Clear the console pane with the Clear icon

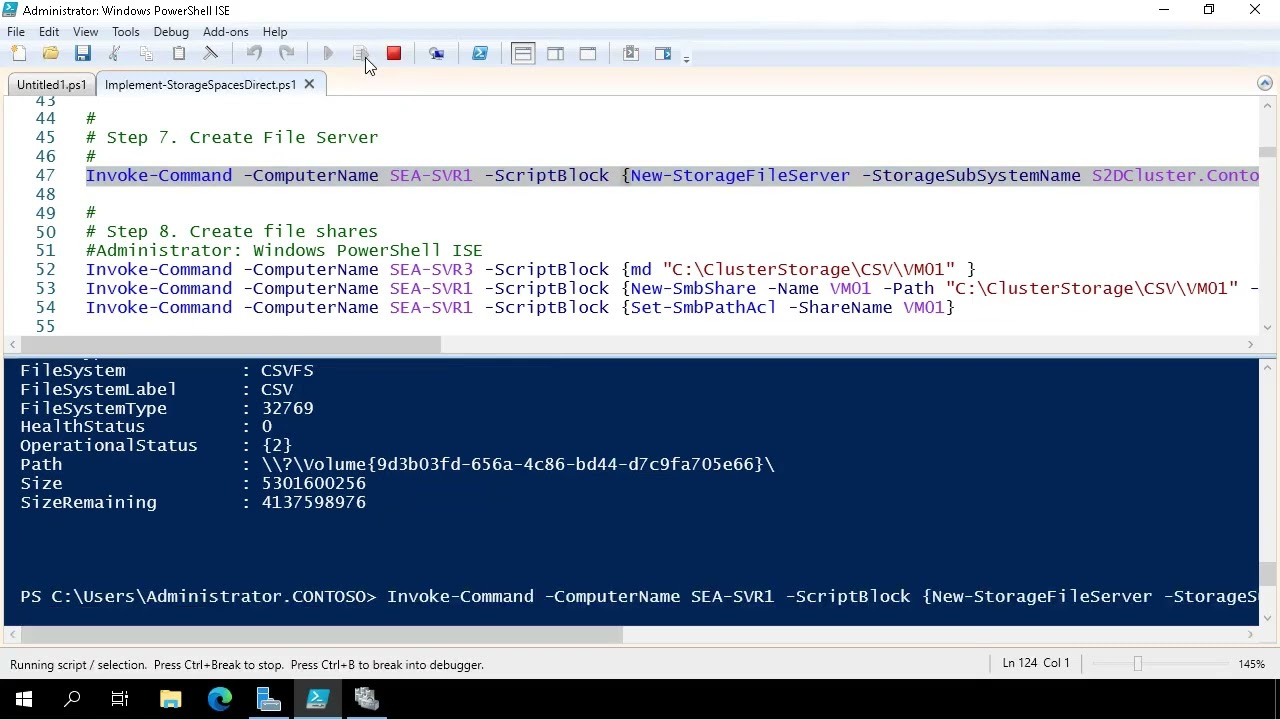pyautogui.click(x=211, y=54)
